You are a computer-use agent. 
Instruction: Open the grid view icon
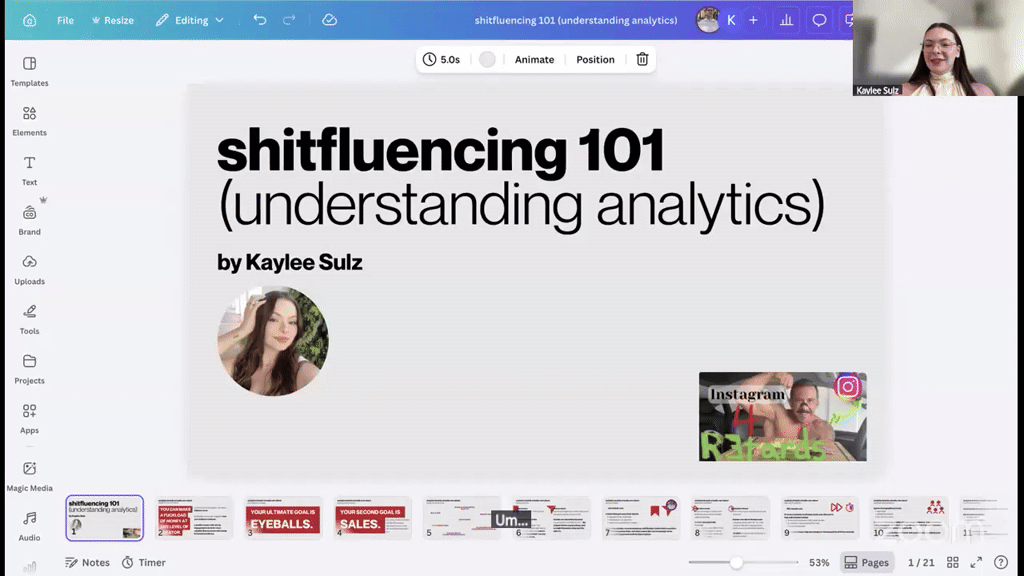pos(953,562)
